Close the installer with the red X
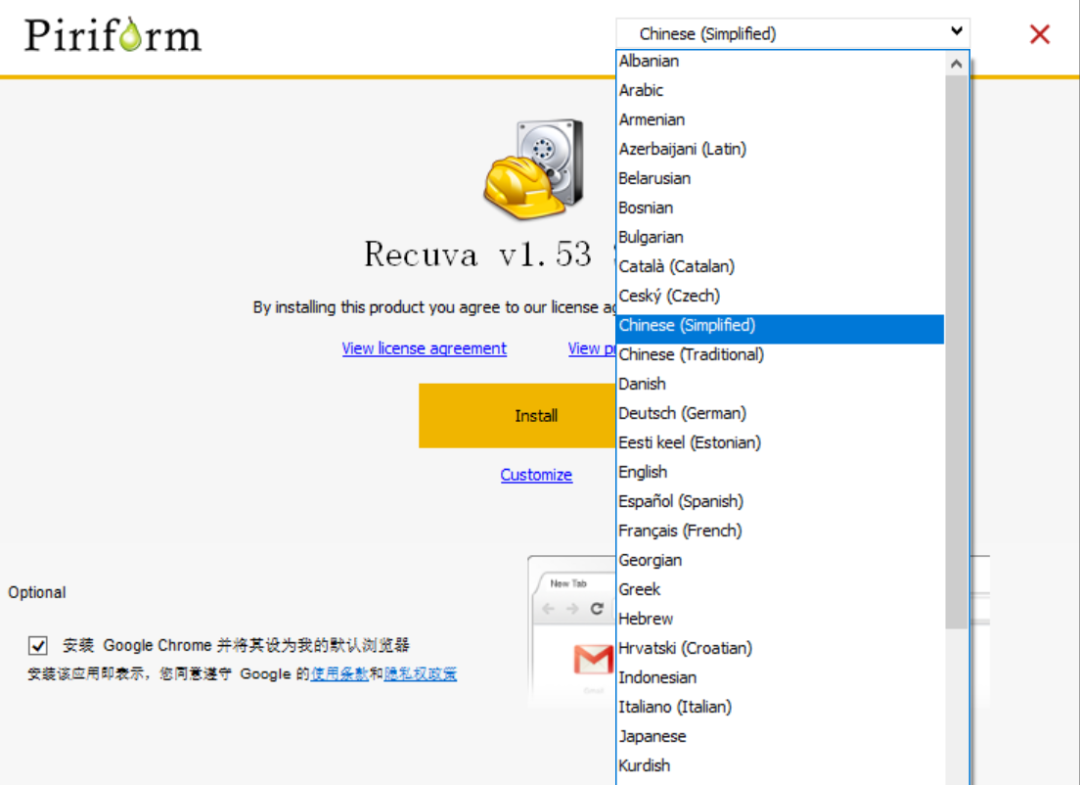Screen dimensions: 1080x785 [1039, 34]
